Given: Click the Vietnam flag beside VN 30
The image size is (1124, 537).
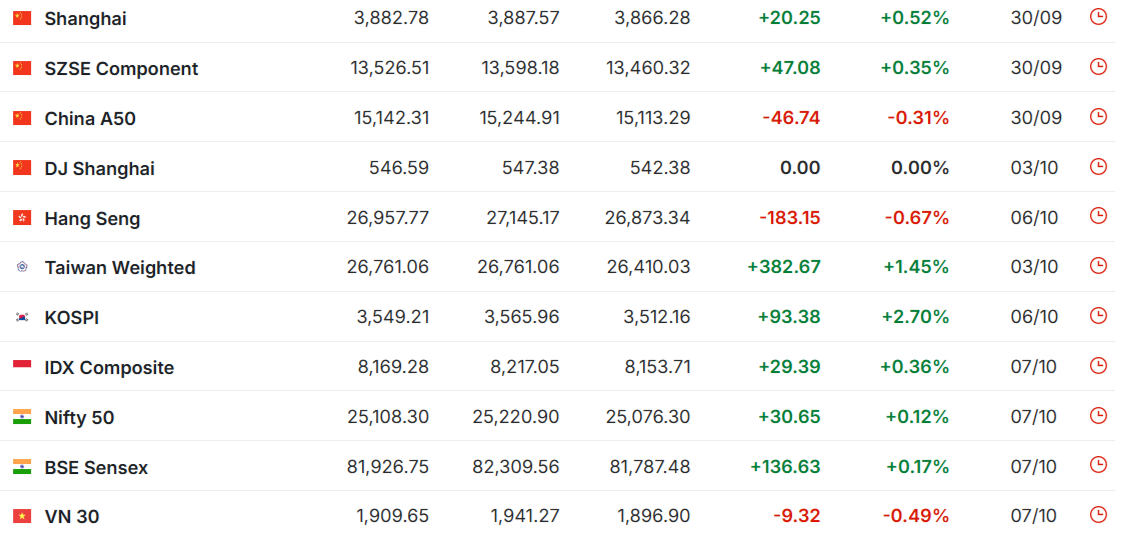Looking at the screenshot, I should (x=22, y=516).
